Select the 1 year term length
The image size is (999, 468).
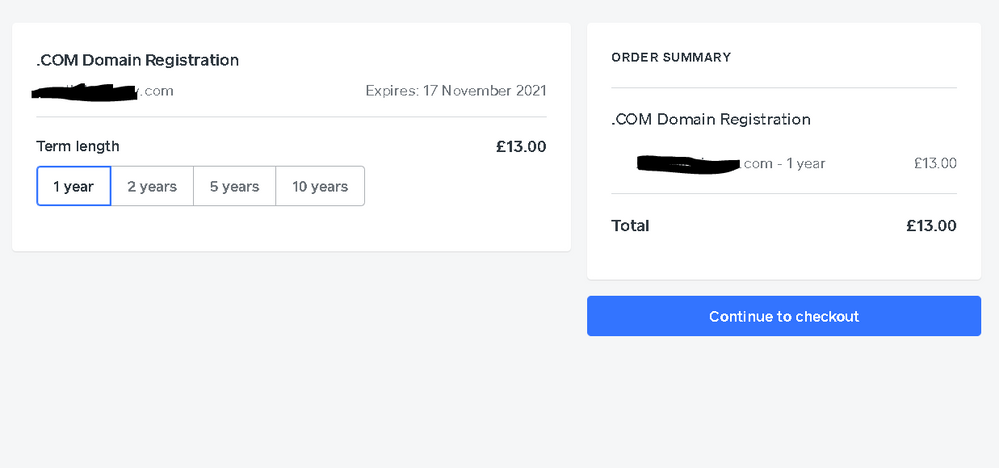[73, 186]
